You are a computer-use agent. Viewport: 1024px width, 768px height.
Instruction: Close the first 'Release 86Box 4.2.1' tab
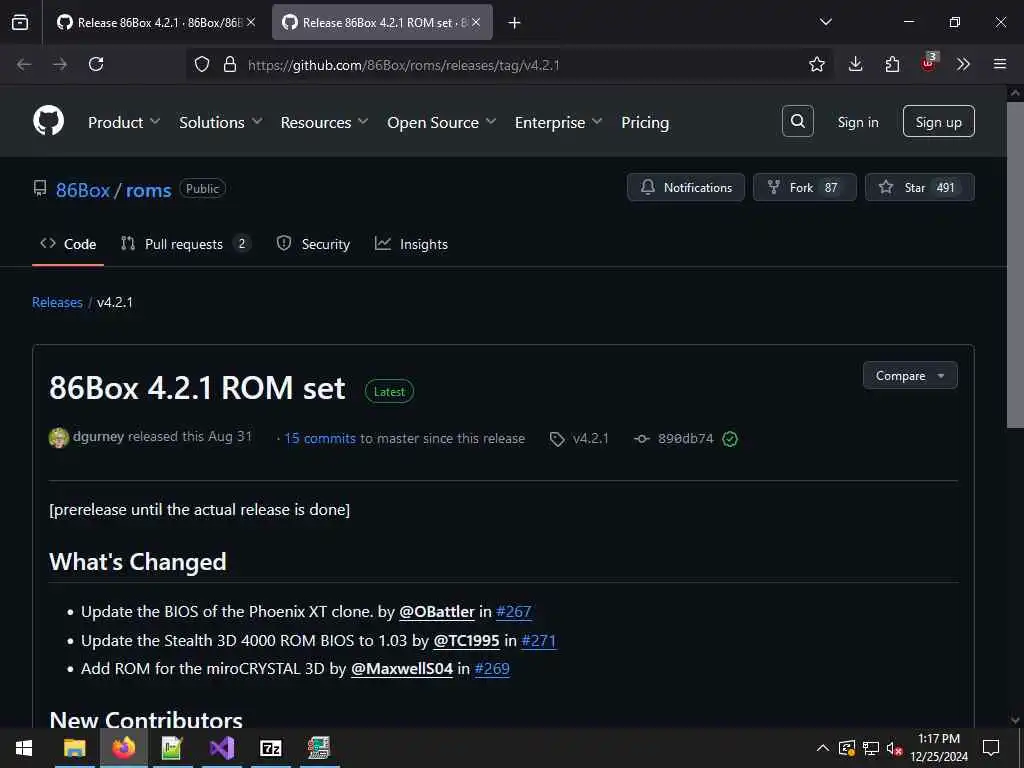tap(251, 22)
